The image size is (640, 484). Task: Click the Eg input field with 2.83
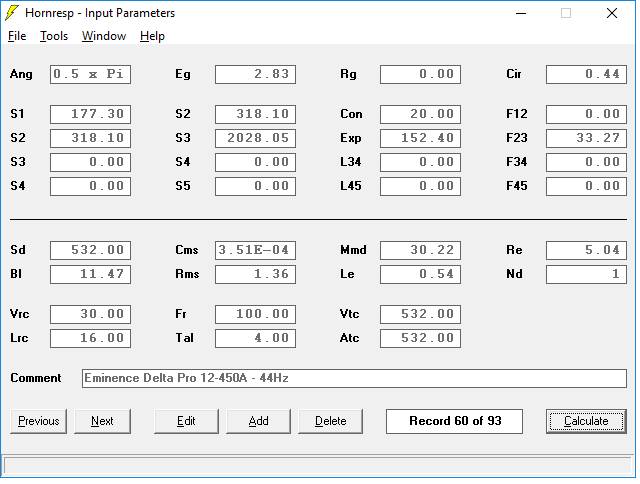tap(255, 74)
